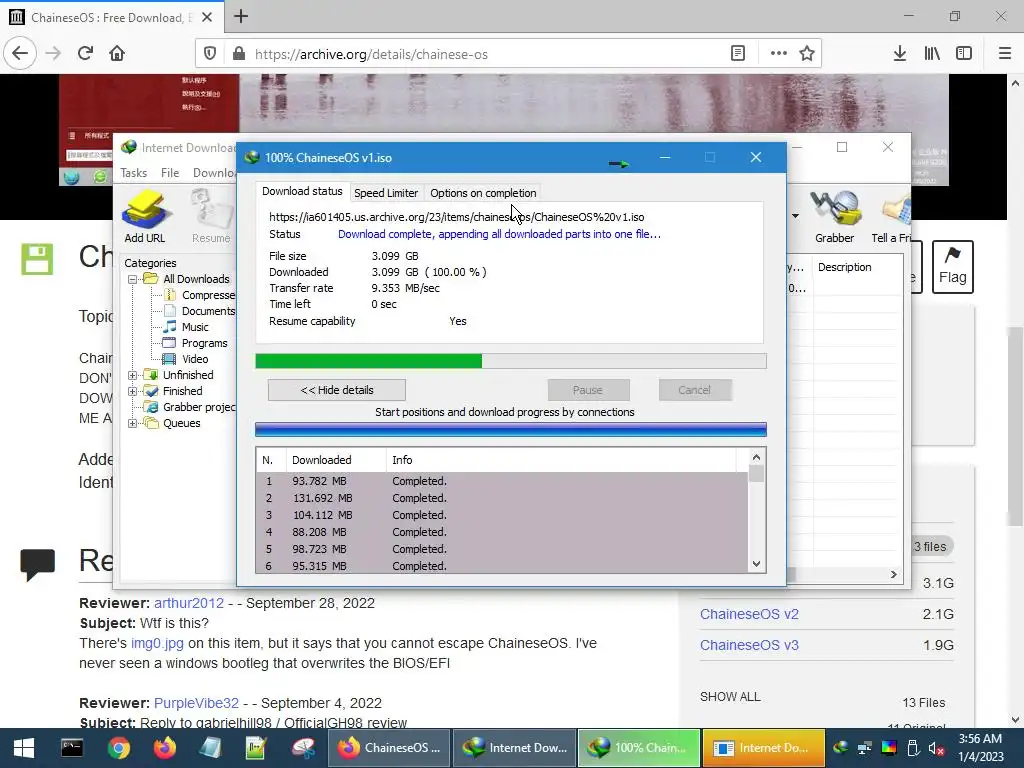Image resolution: width=1024 pixels, height=768 pixels.
Task: Open Windows Start menu
Action: [24, 748]
